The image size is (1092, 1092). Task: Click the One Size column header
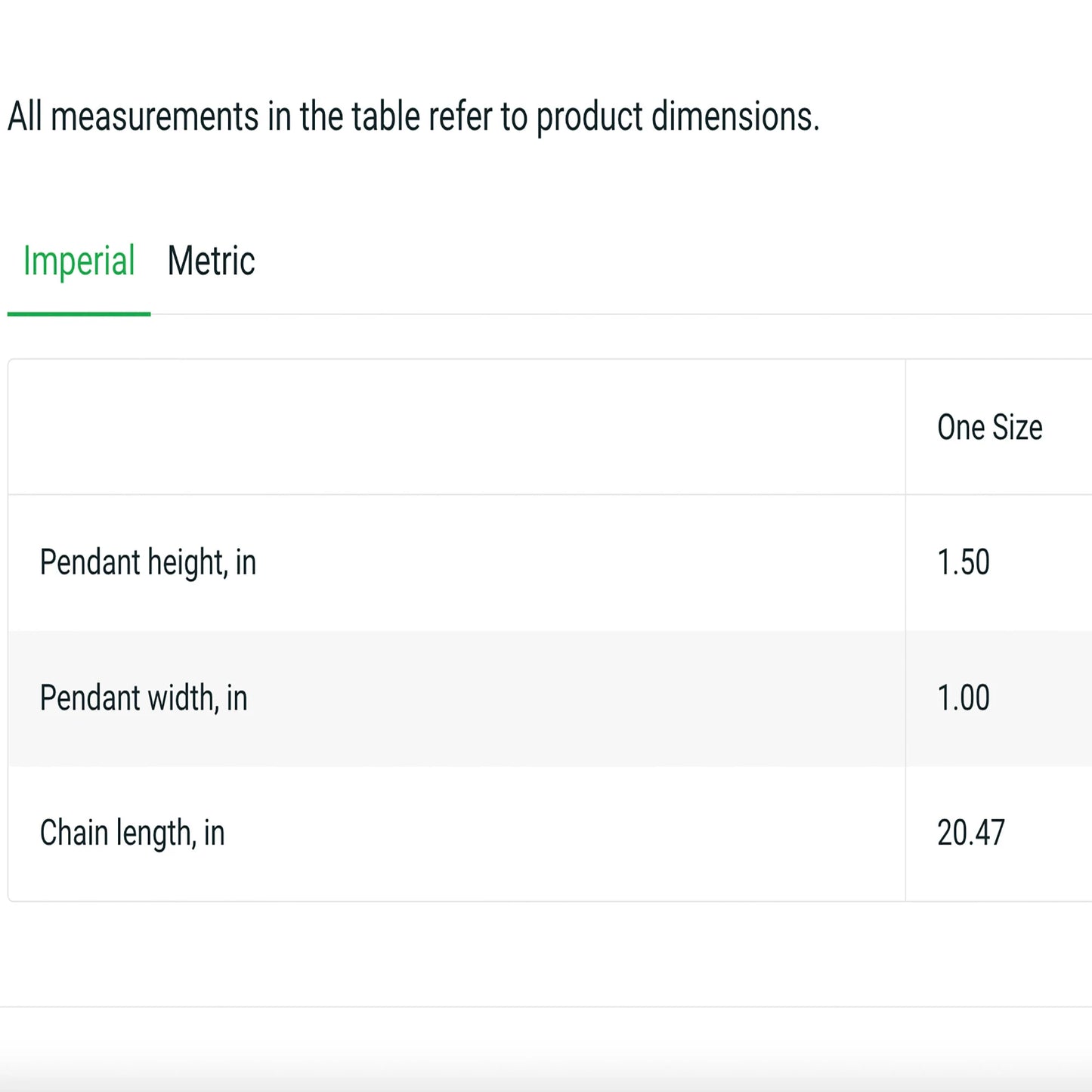pyautogui.click(x=989, y=428)
